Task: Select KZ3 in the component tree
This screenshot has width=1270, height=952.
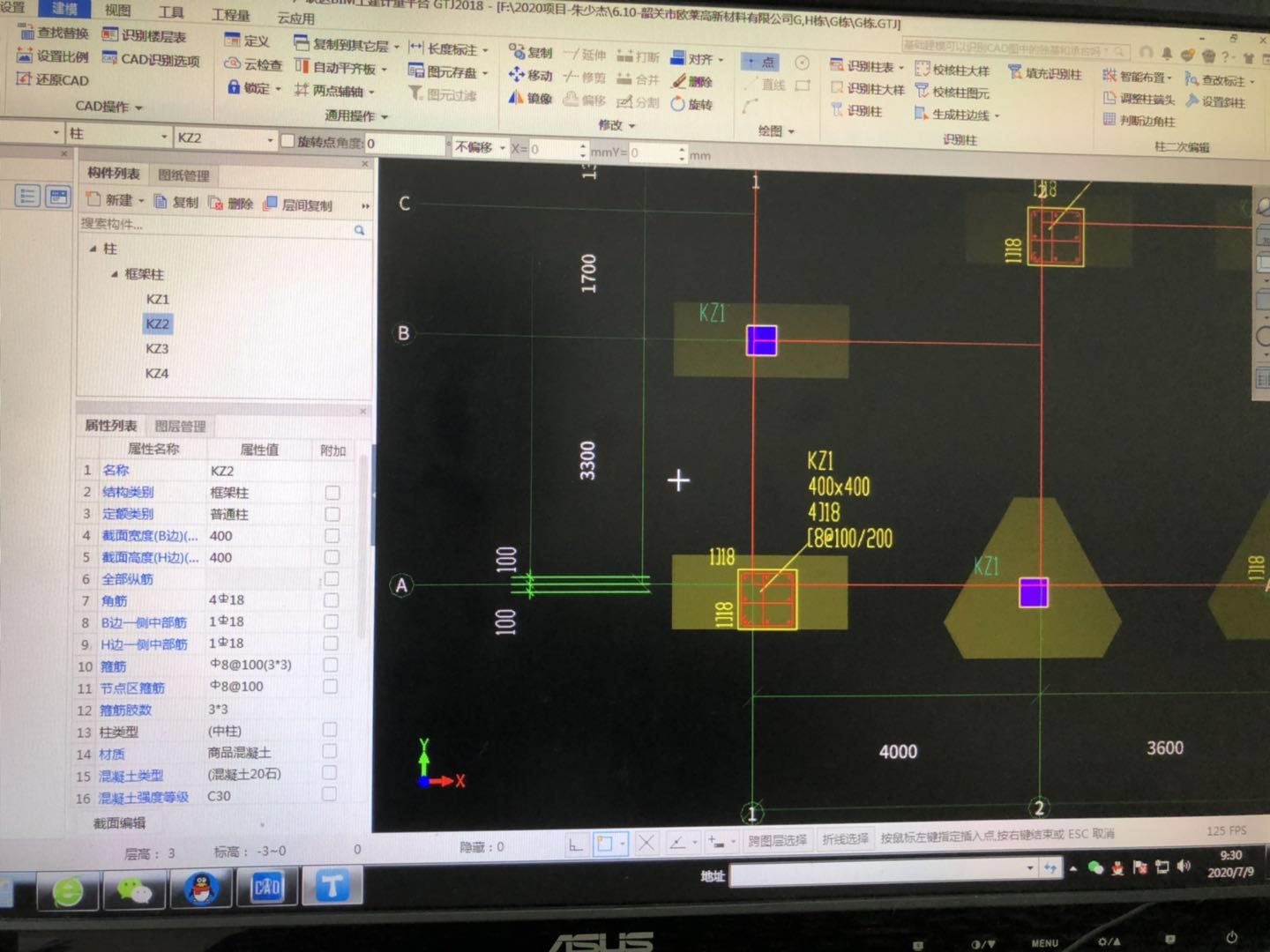Action: 157,348
